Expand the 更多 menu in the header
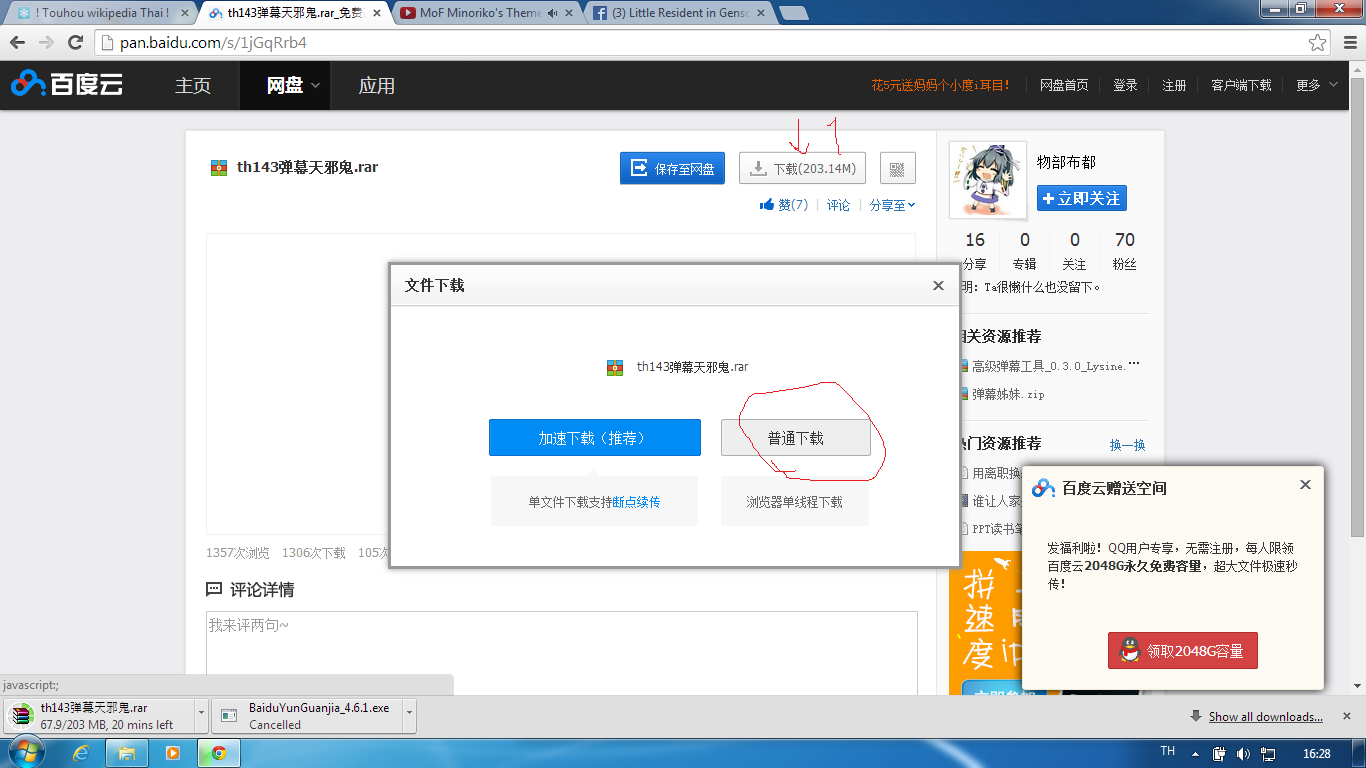Viewport: 1366px width, 768px height. (1316, 85)
